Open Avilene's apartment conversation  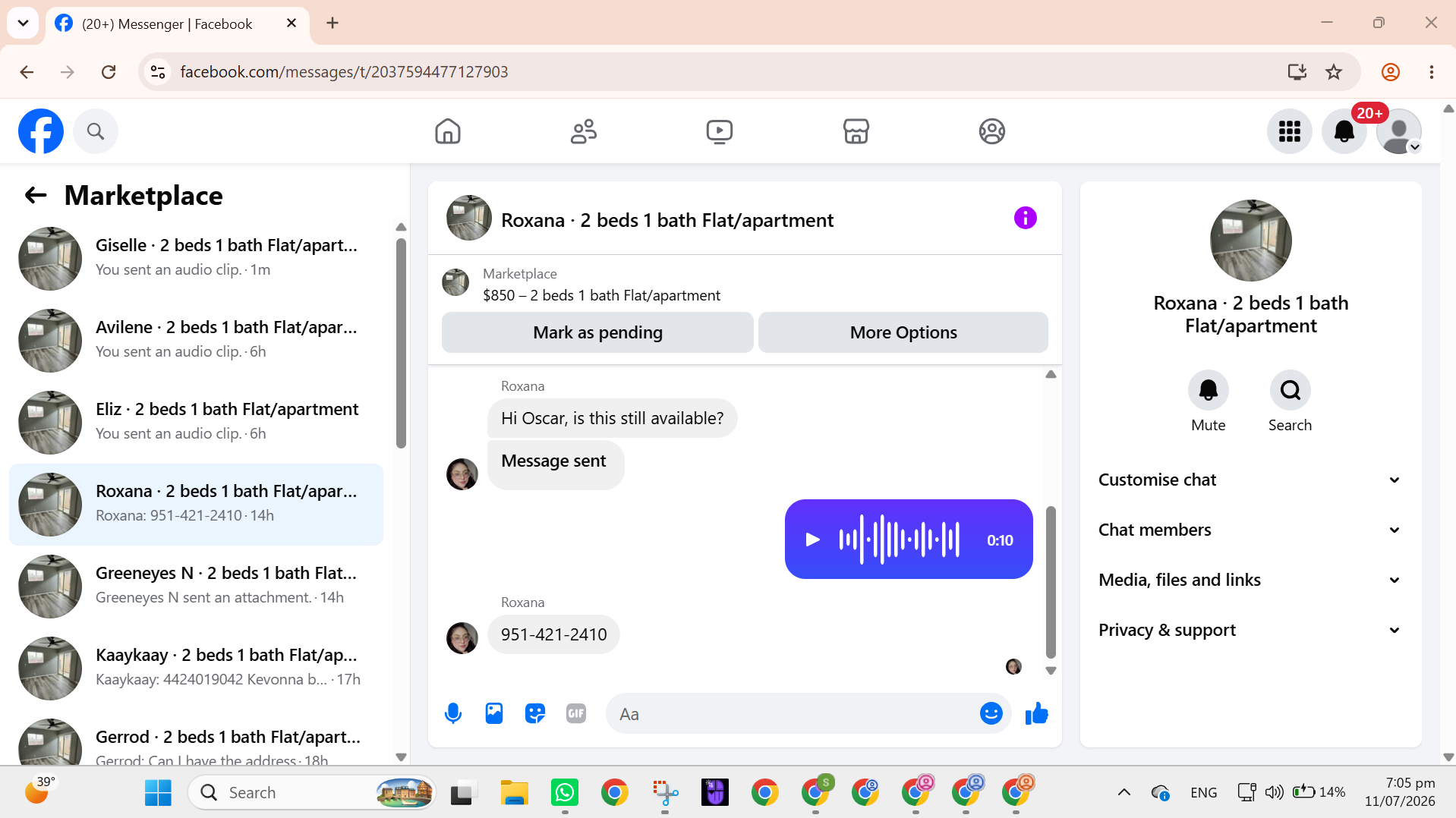[196, 341]
